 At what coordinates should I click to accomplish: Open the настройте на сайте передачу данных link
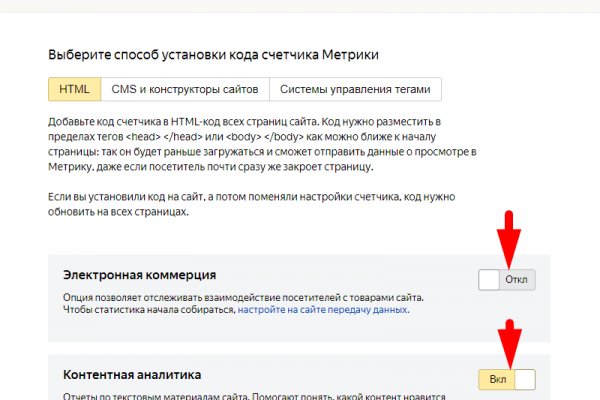click(323, 310)
